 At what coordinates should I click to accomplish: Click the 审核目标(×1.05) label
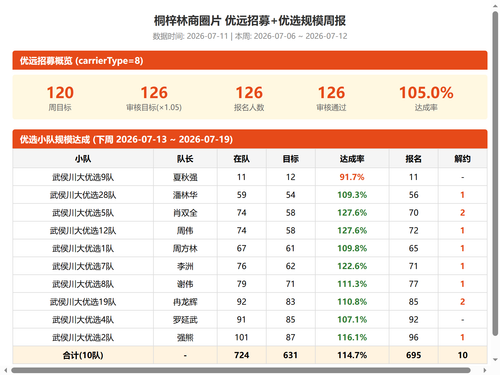click(154, 107)
